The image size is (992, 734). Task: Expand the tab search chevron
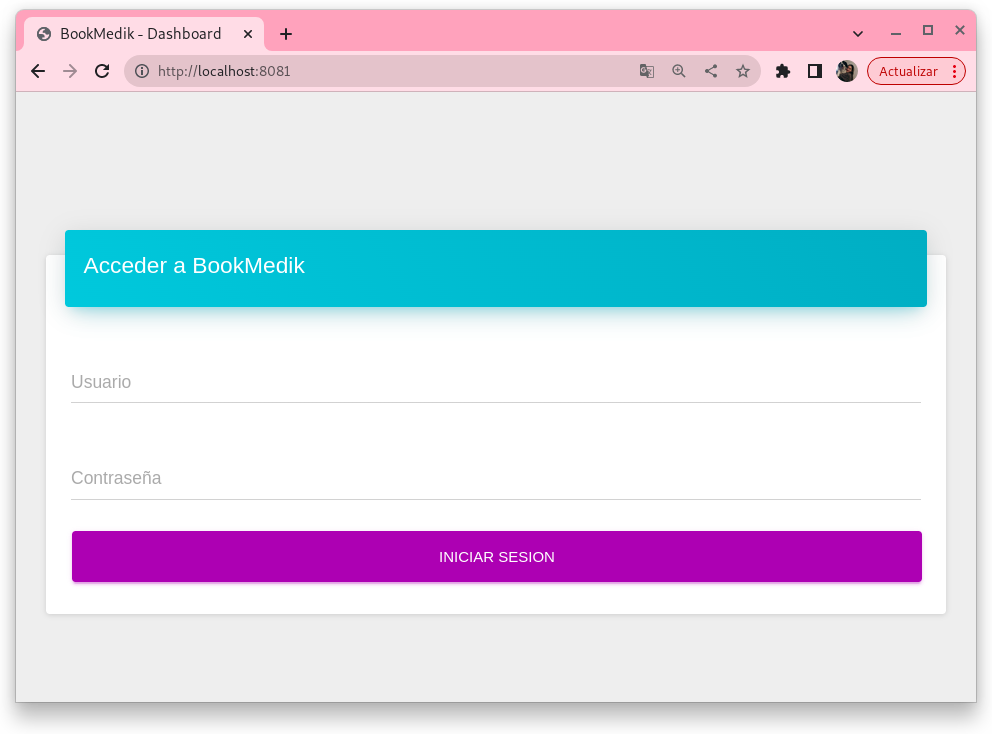pos(858,34)
